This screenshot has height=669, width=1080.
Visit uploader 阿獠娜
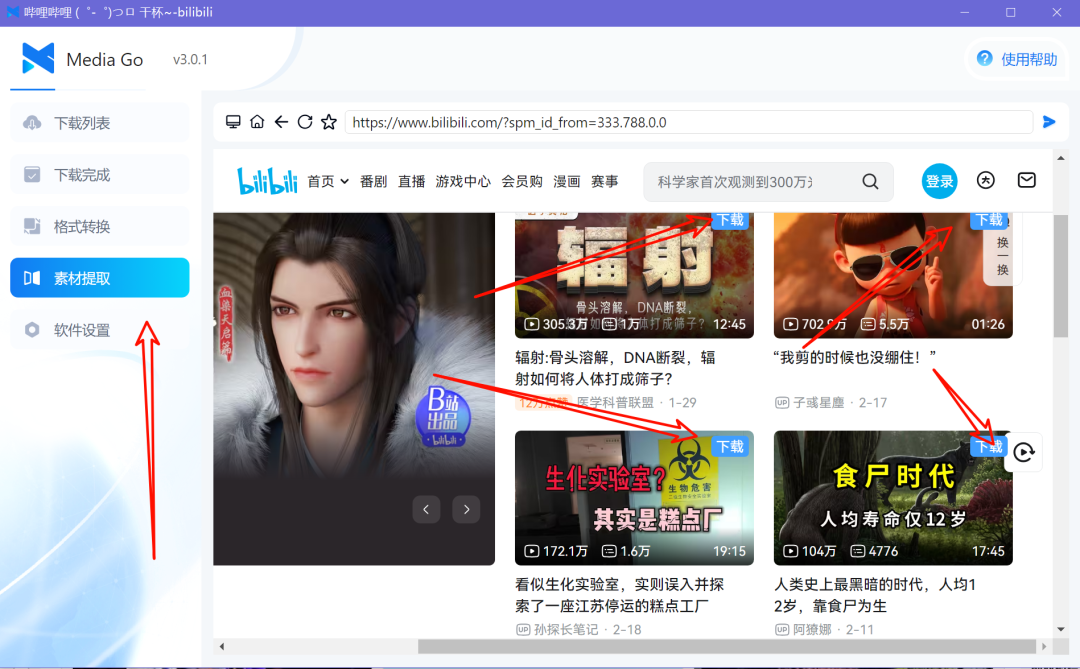pyautogui.click(x=812, y=629)
